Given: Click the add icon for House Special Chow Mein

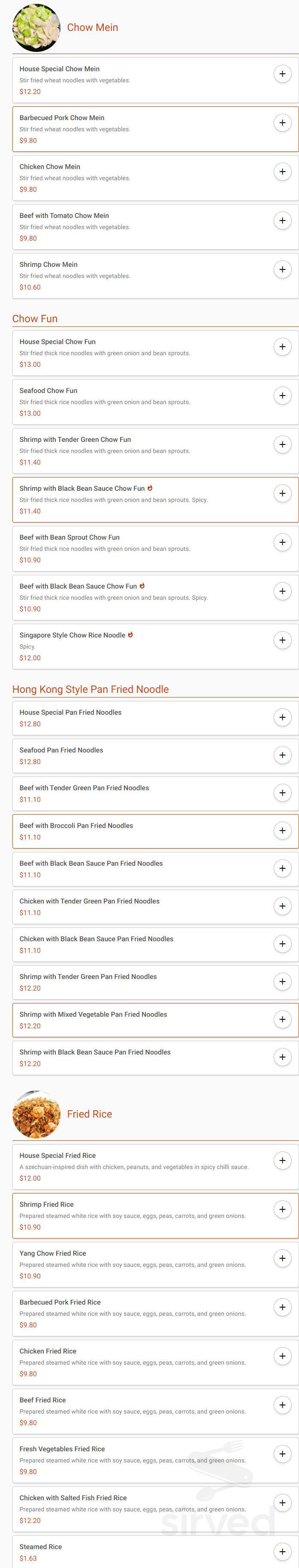Looking at the screenshot, I should [283, 74].
